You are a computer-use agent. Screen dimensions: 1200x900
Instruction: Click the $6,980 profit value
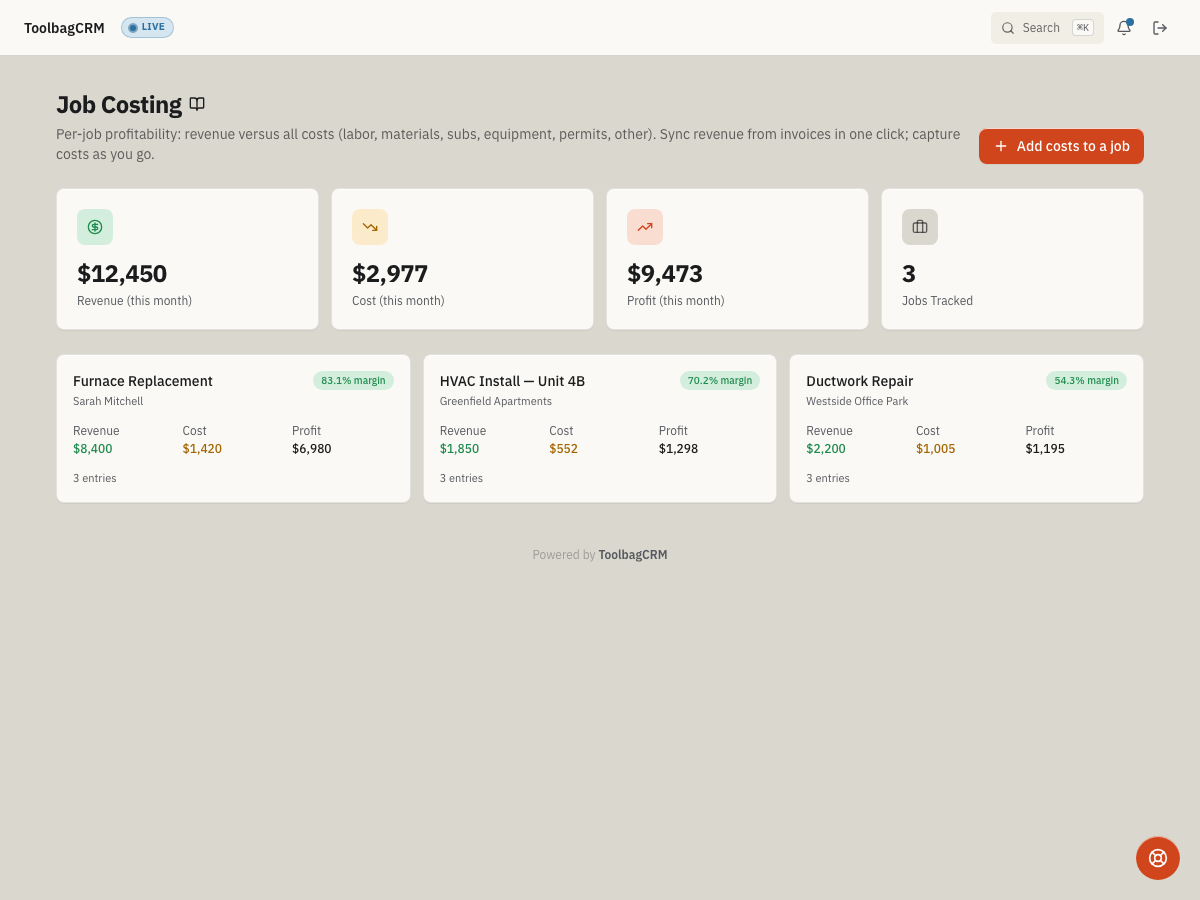pyautogui.click(x=312, y=449)
